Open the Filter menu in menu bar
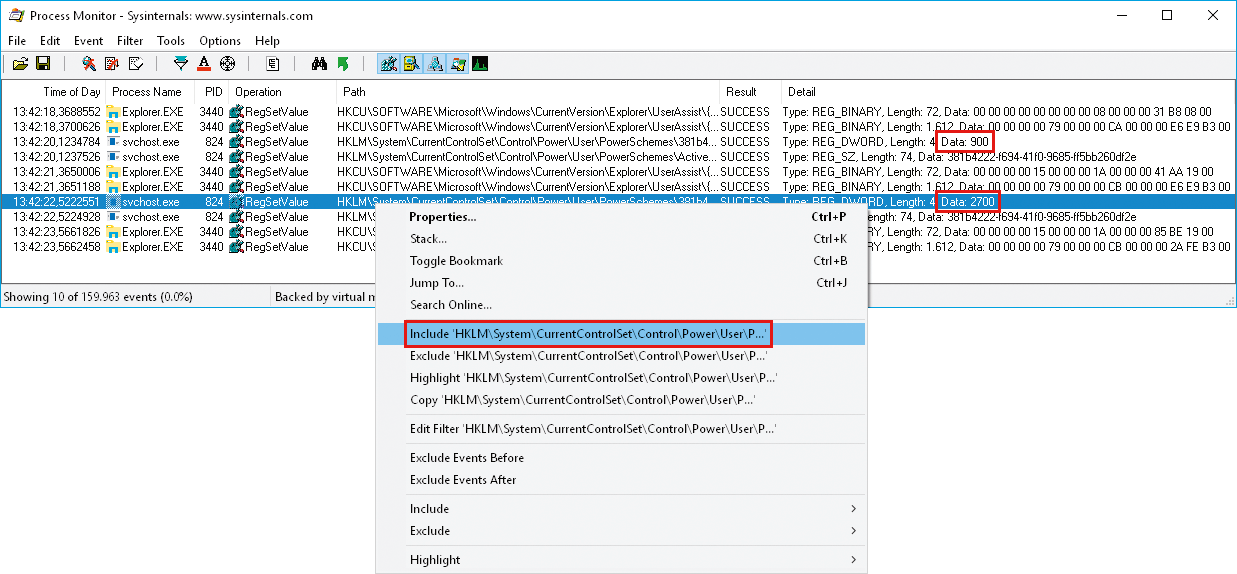1237x574 pixels. tap(130, 41)
